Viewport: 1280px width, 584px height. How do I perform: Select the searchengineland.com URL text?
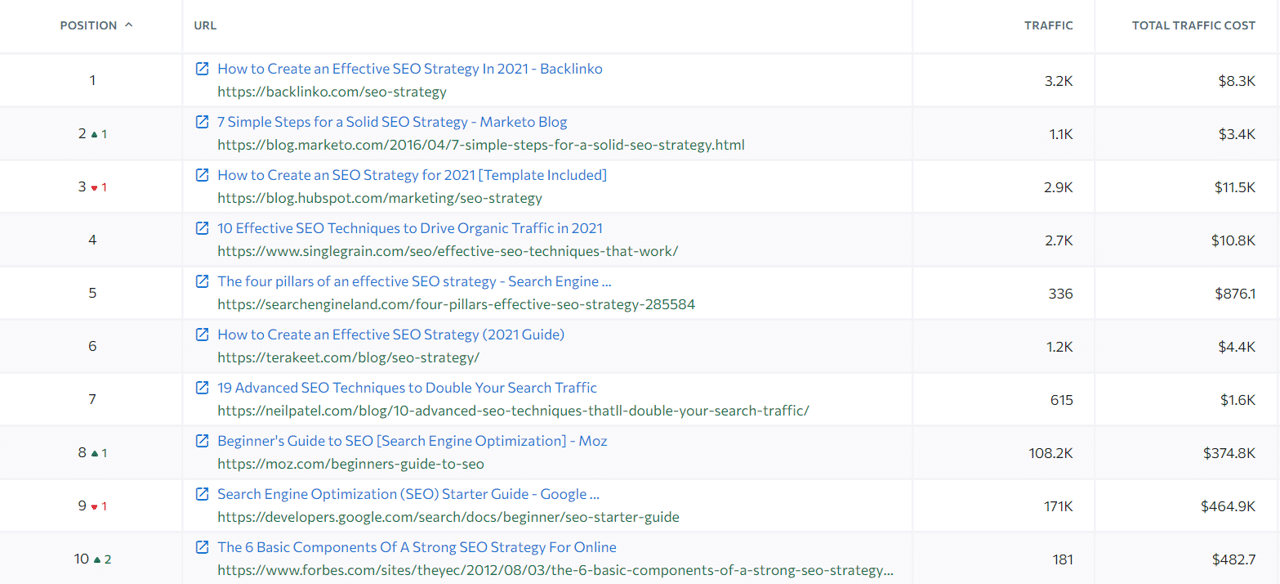pyautogui.click(x=456, y=304)
